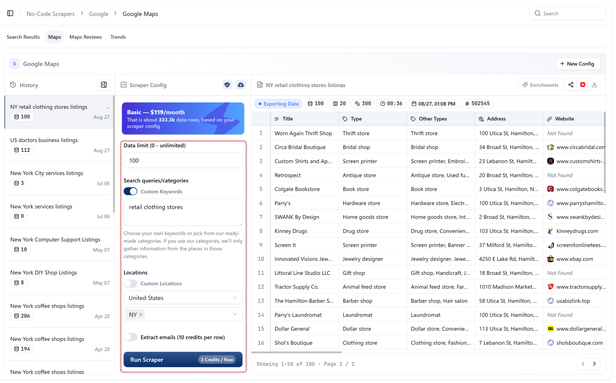This screenshot has width=616, height=383.
Task: Open the Maps Reviews tab
Action: pos(86,37)
